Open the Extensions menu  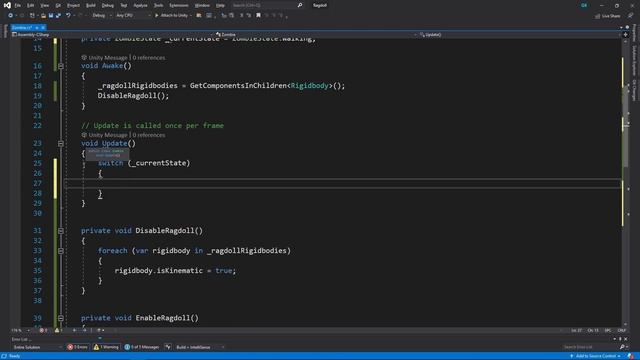click(x=179, y=5)
